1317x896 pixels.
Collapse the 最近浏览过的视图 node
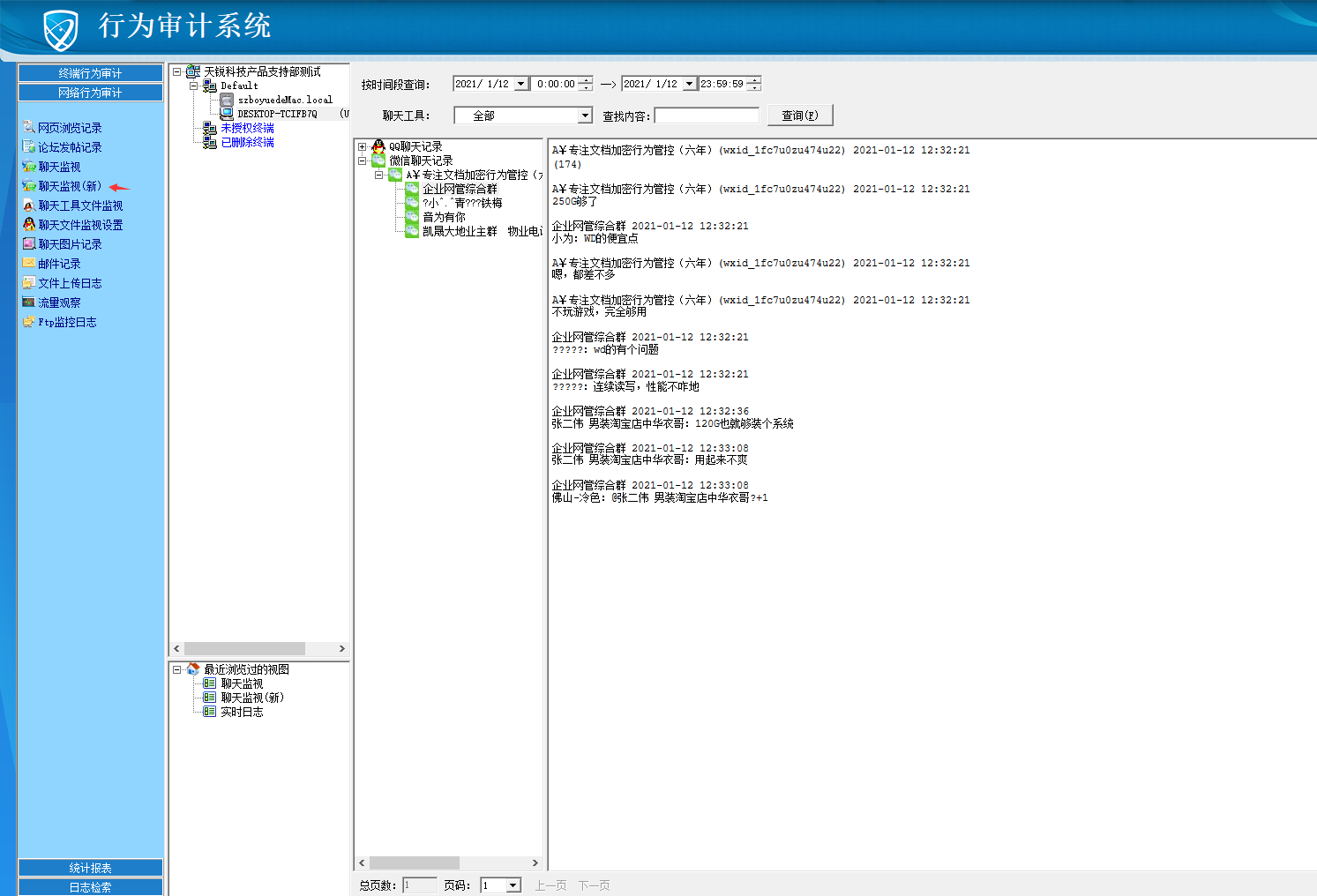coord(176,669)
